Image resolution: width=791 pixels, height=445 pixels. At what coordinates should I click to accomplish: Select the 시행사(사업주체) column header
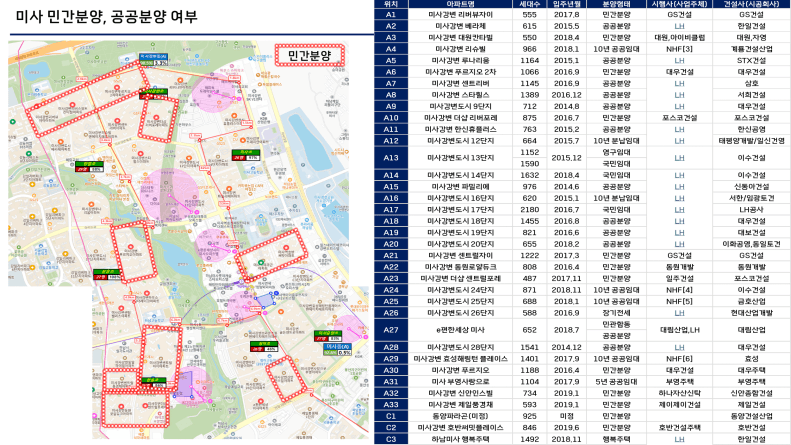[679, 4]
